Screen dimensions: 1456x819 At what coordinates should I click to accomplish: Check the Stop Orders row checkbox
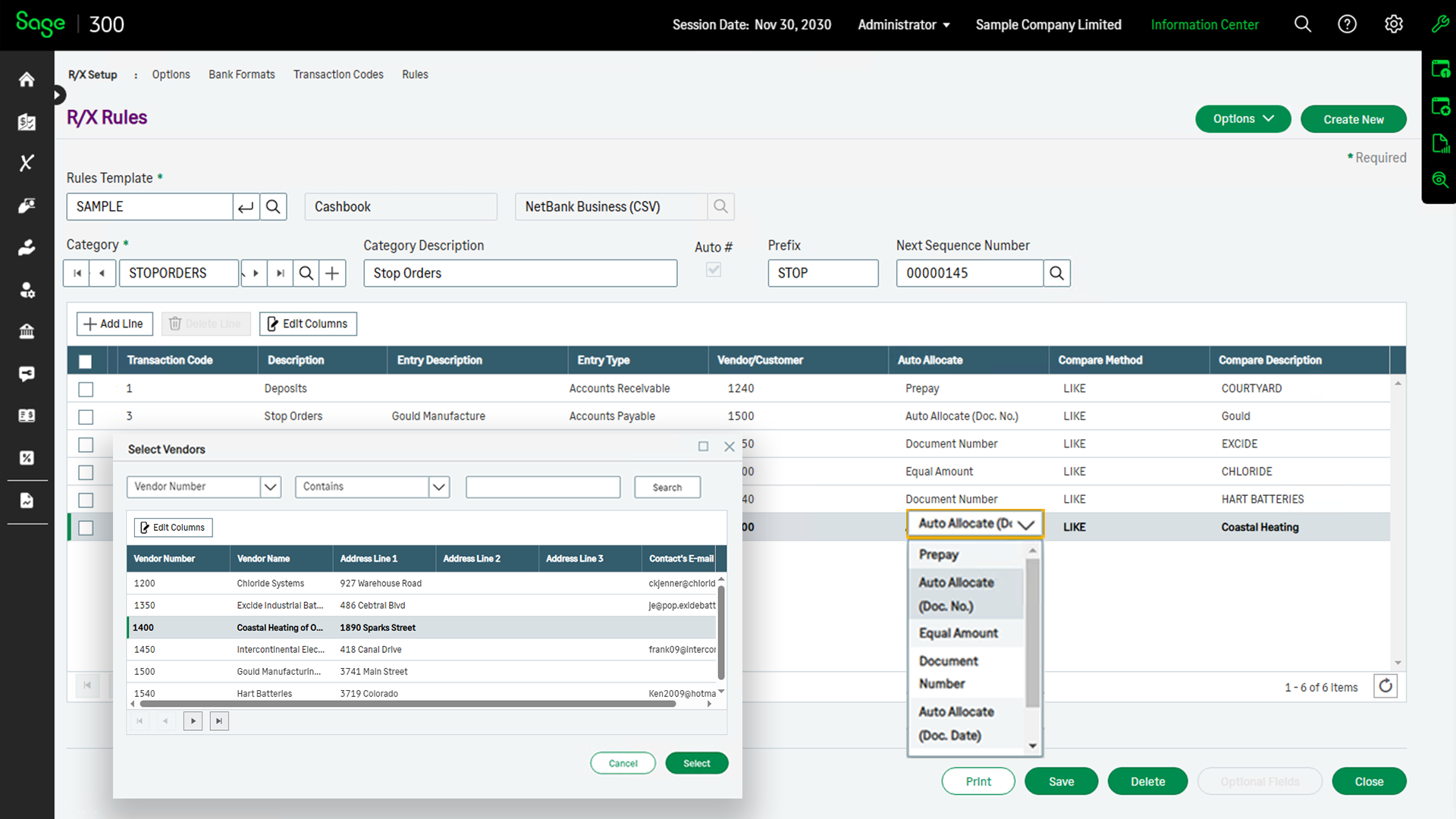tap(86, 417)
